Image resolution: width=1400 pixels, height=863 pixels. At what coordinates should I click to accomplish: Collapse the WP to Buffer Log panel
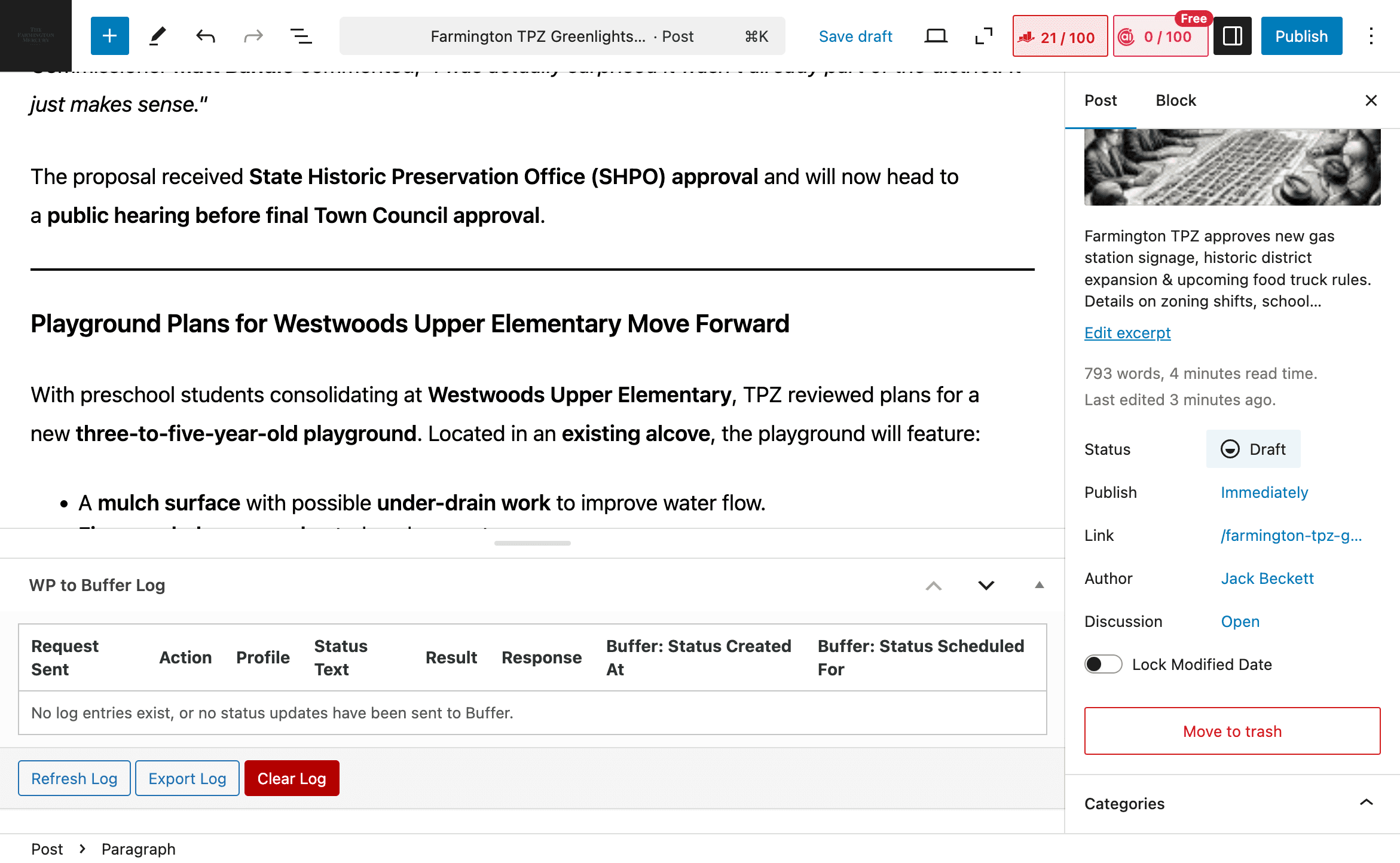pyautogui.click(x=1039, y=586)
